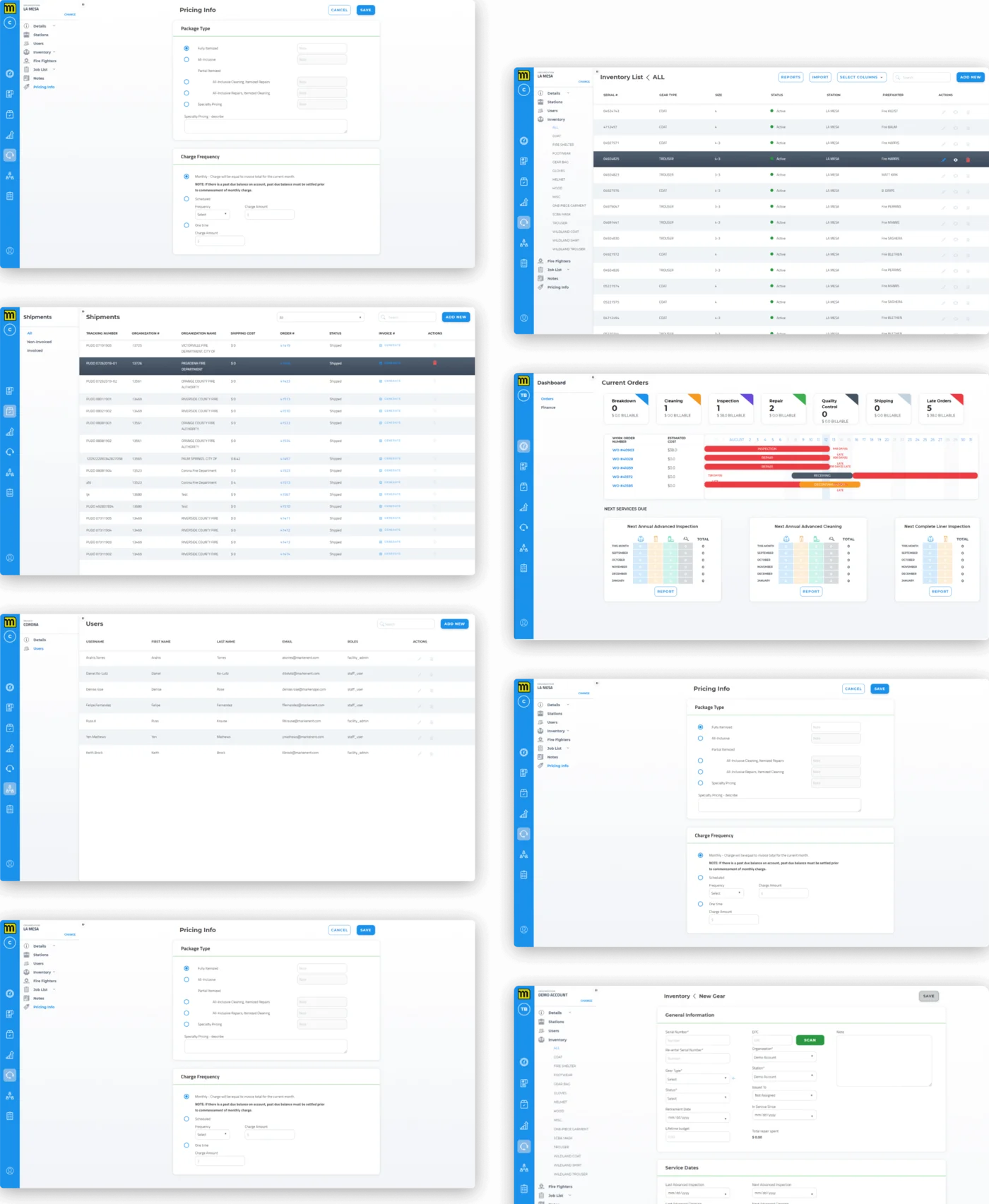Click highlighted circular arrows icon in New Gear sidebar
989x1204 pixels.
pyautogui.click(x=523, y=1146)
